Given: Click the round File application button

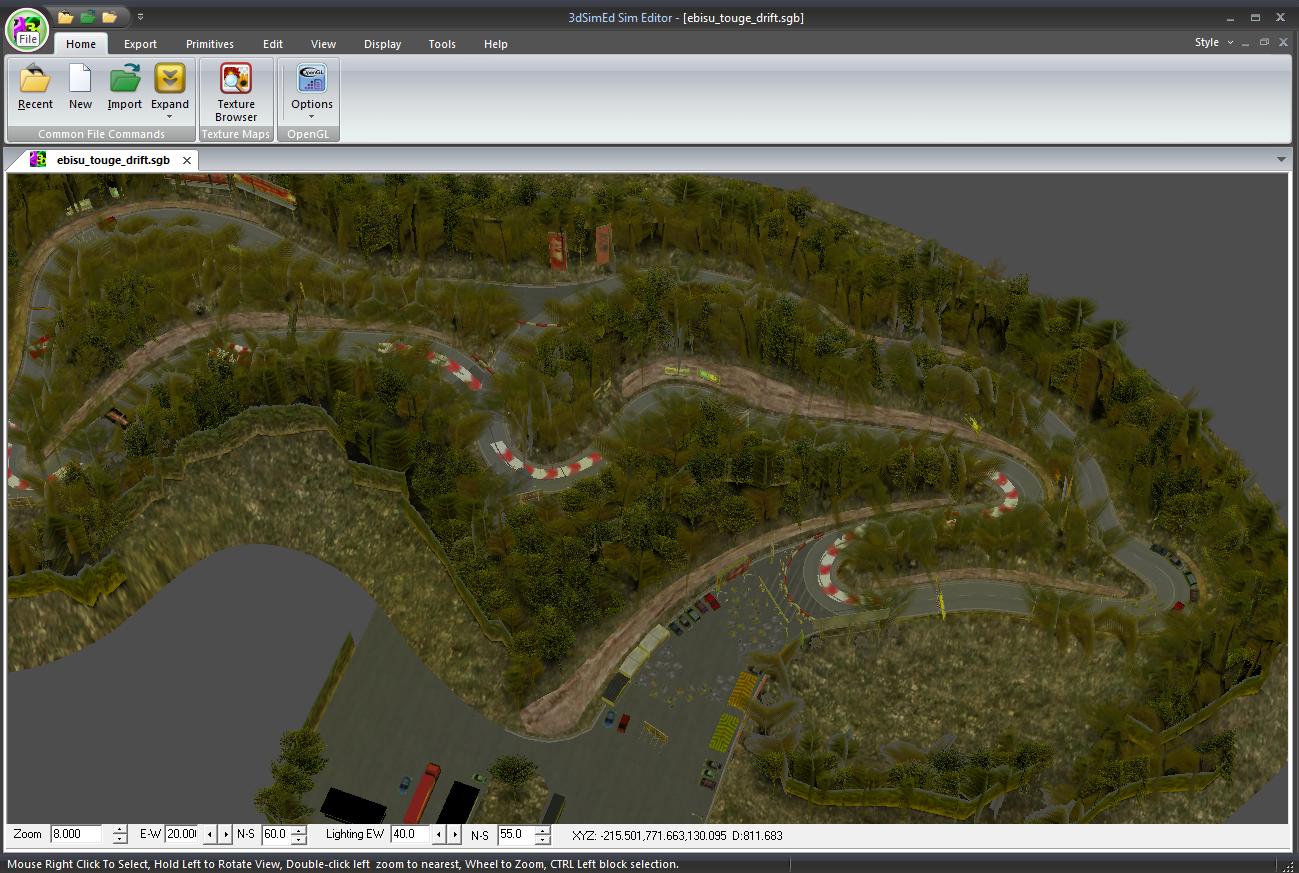Looking at the screenshot, I should tap(27, 28).
